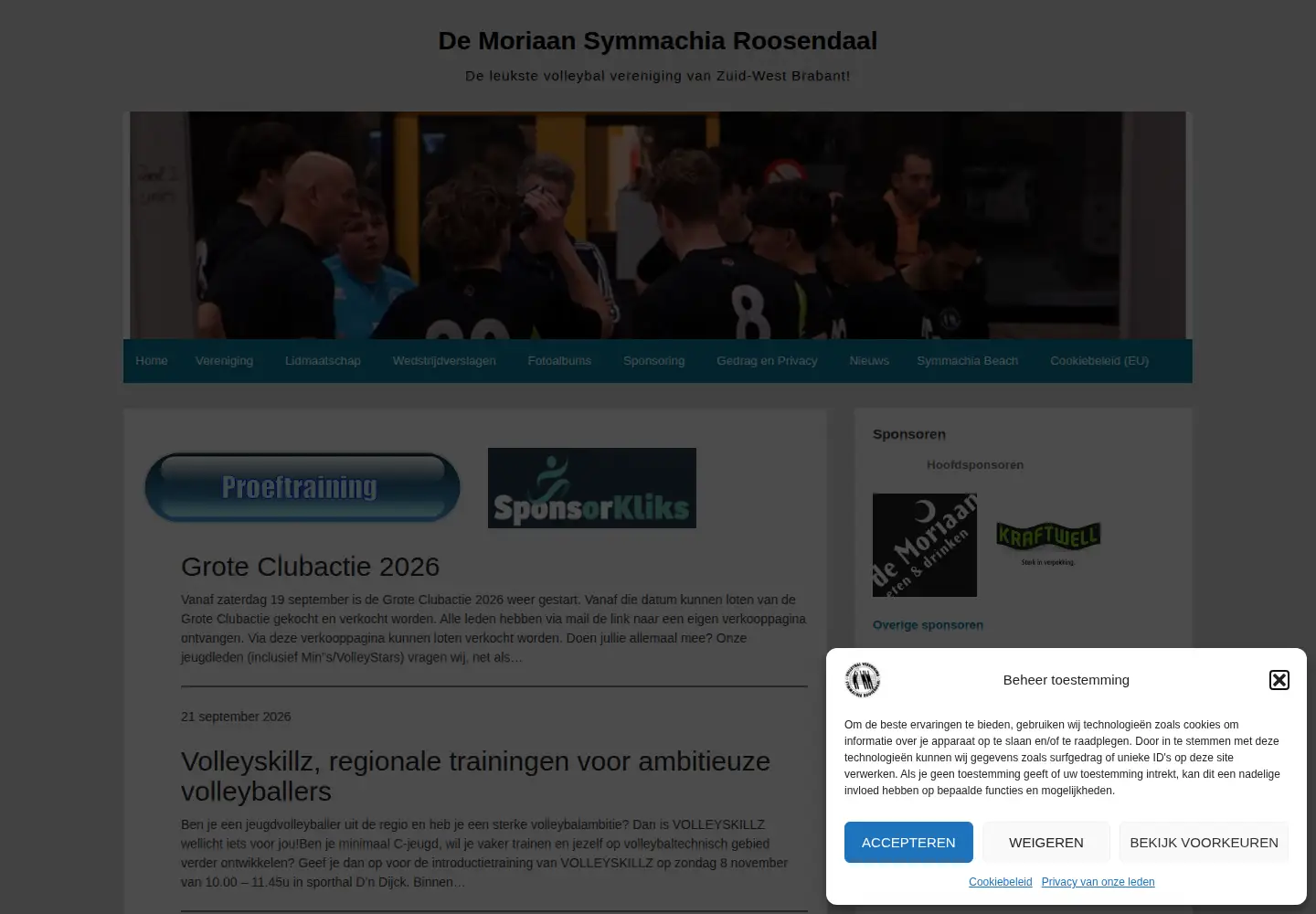The height and width of the screenshot is (914, 1316).
Task: Click the Hoofdsponsoren sidebar label
Action: click(975, 465)
